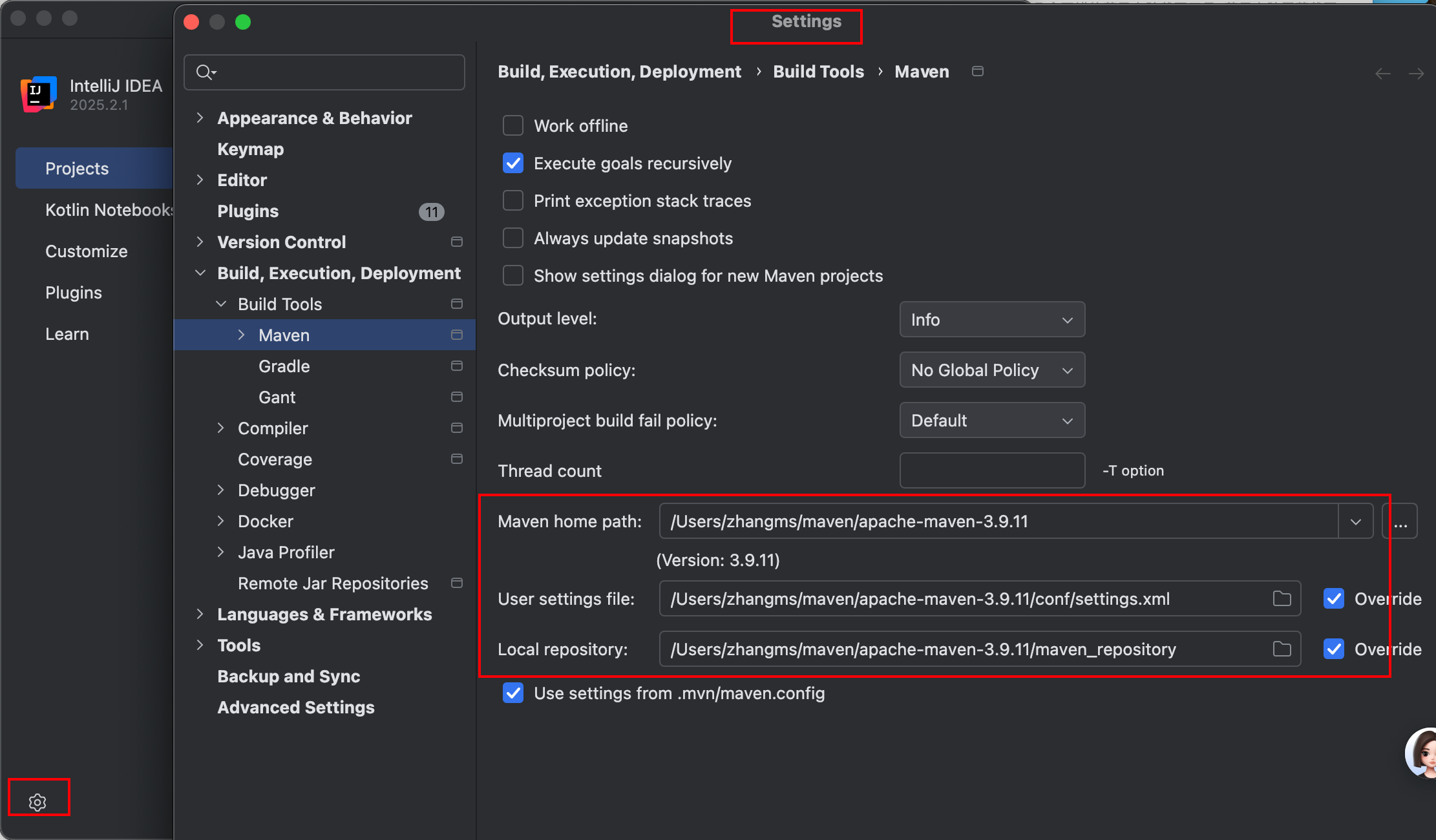
Task: Expand the Java Profiler node chevron
Action: point(220,552)
